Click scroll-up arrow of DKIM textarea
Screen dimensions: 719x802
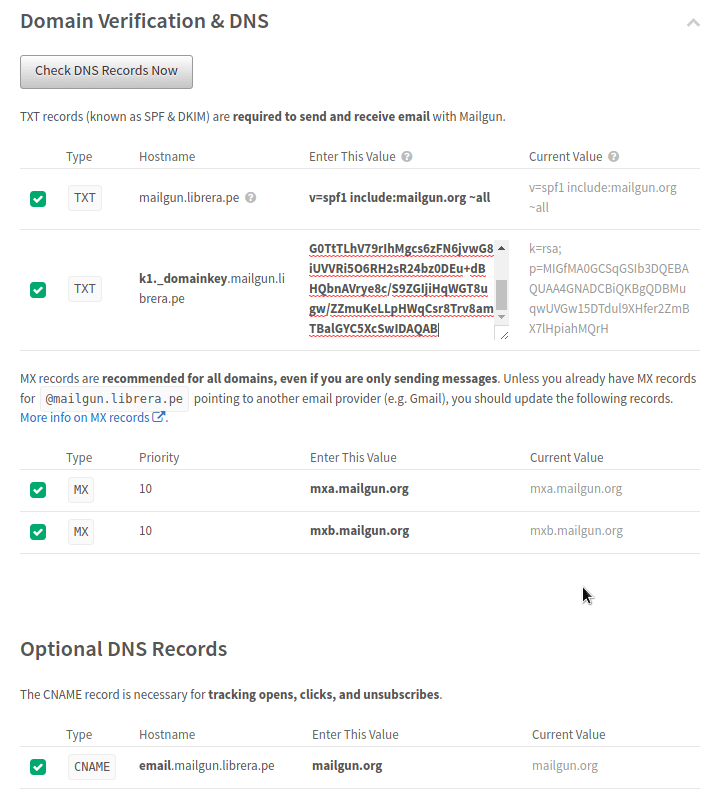coord(502,248)
